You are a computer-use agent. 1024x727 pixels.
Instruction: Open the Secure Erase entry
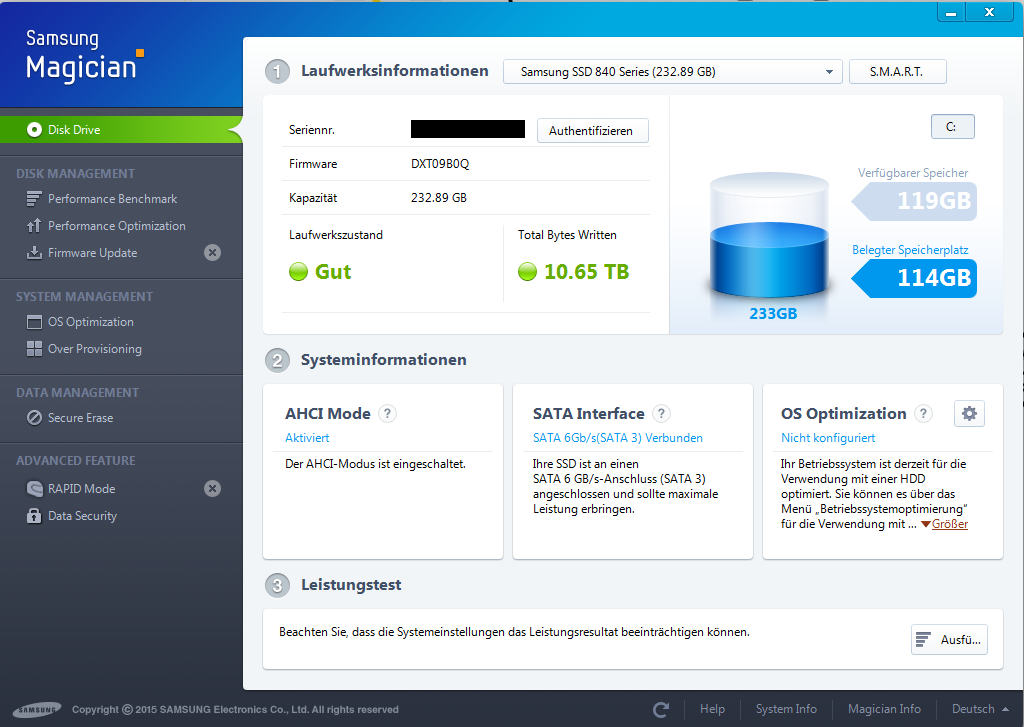[80, 417]
